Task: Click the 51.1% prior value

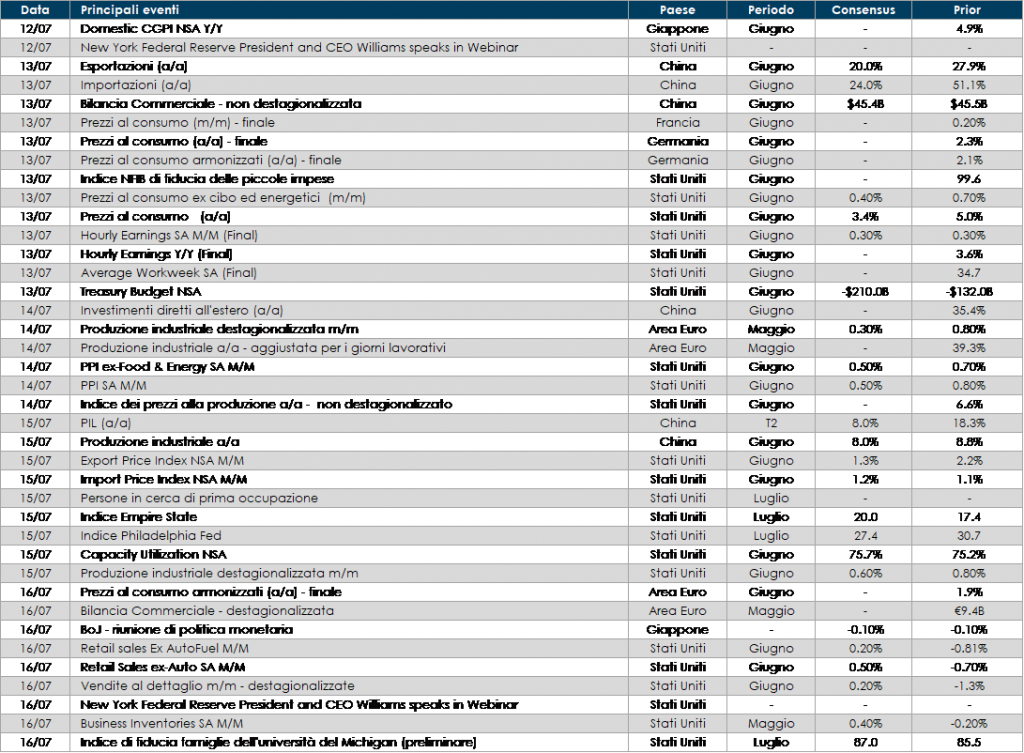Action: (968, 85)
